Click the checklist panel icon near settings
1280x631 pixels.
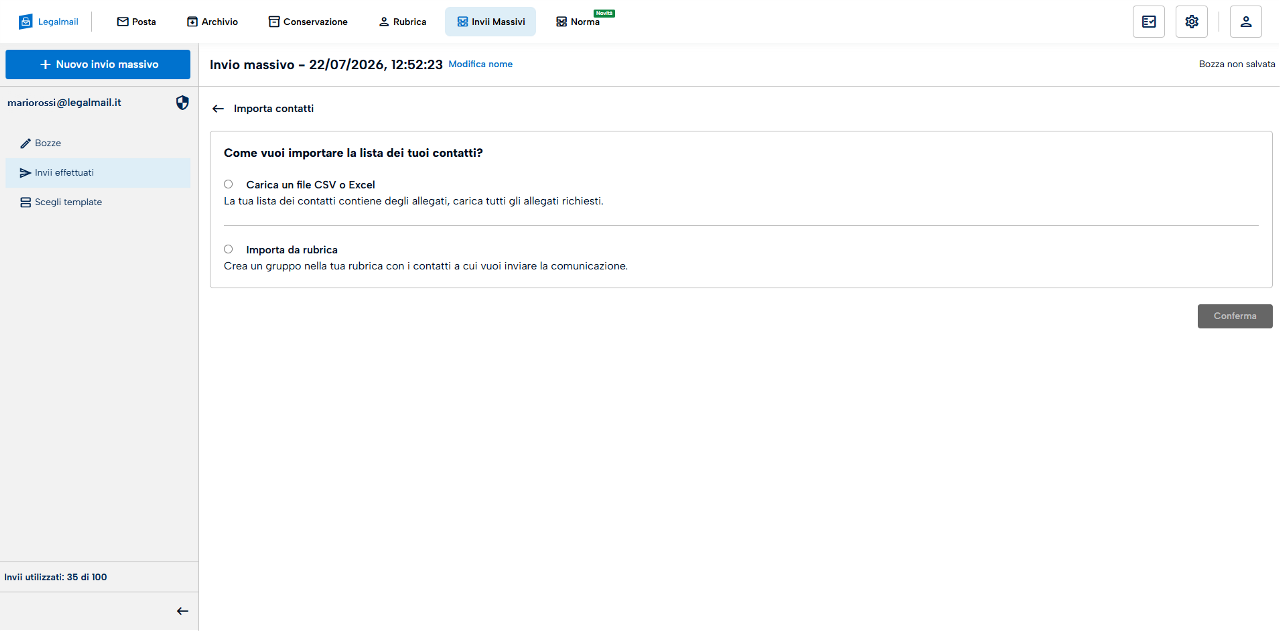[x=1149, y=21]
